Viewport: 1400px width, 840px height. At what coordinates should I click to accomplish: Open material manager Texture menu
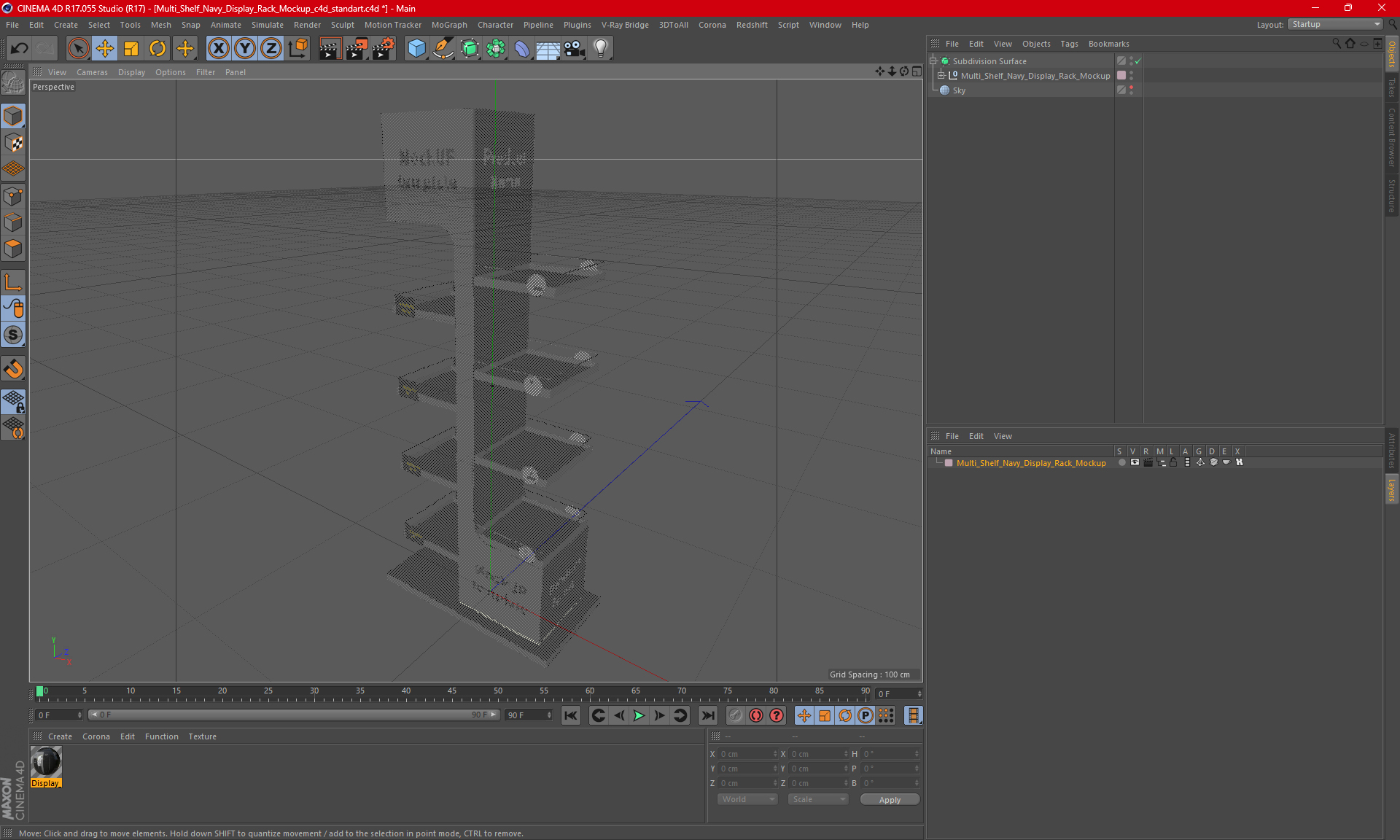point(202,736)
